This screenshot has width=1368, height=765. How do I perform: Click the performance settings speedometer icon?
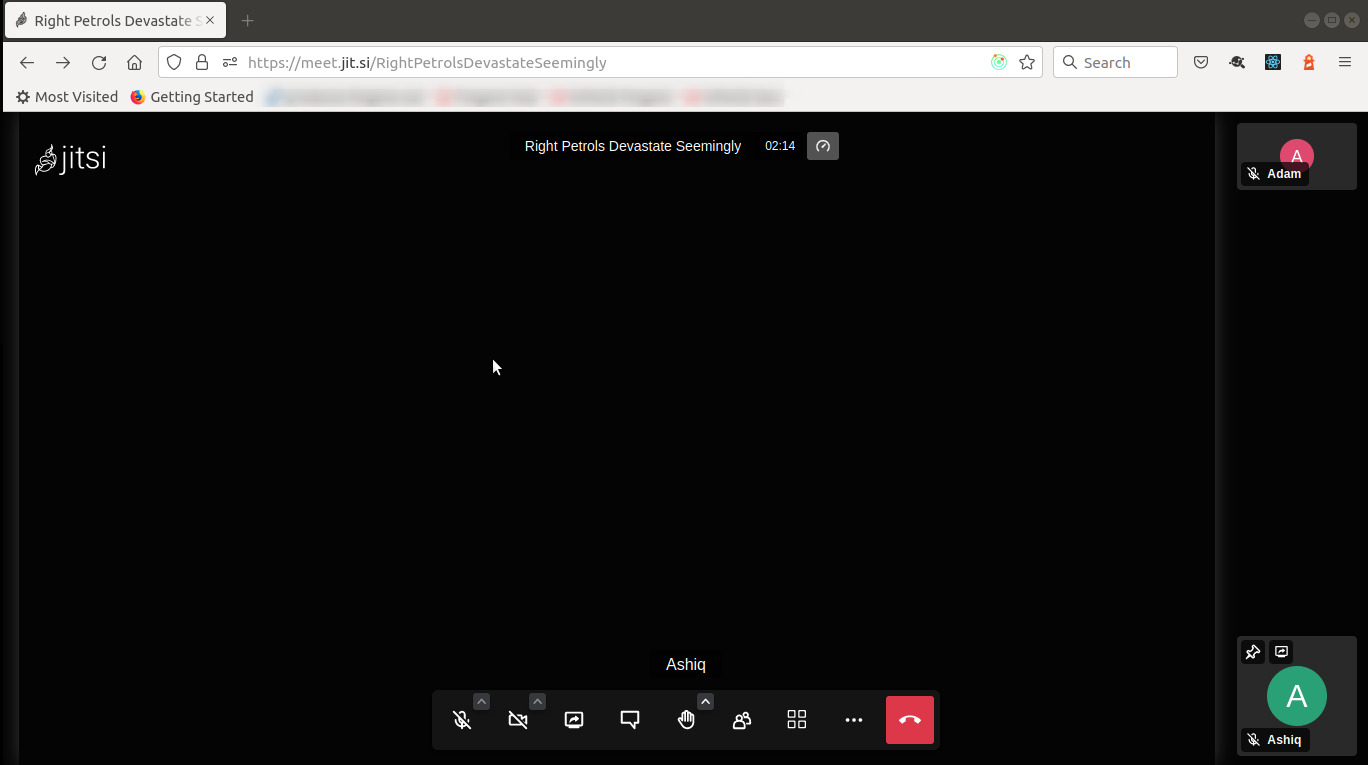tap(822, 146)
